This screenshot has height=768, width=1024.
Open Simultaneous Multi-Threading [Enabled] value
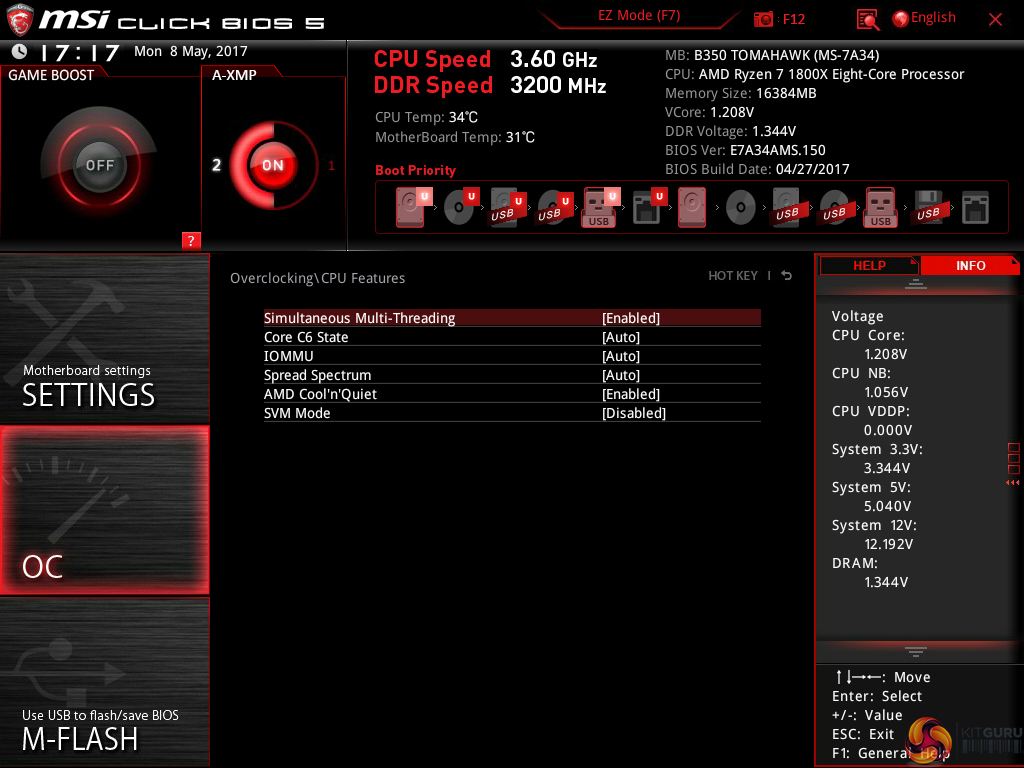[631, 318]
